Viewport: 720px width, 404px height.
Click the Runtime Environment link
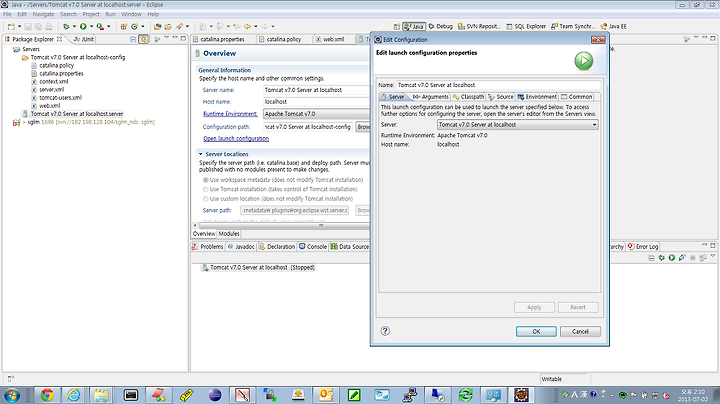230,114
